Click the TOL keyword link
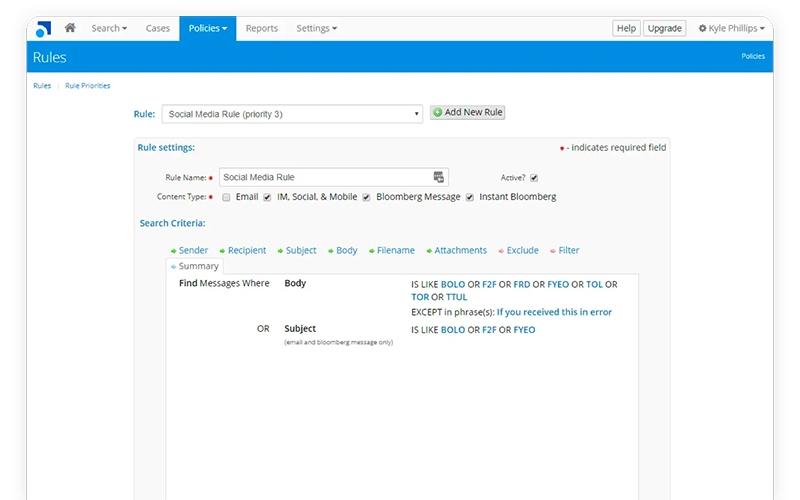Image resolution: width=800 pixels, height=500 pixels. tap(594, 284)
